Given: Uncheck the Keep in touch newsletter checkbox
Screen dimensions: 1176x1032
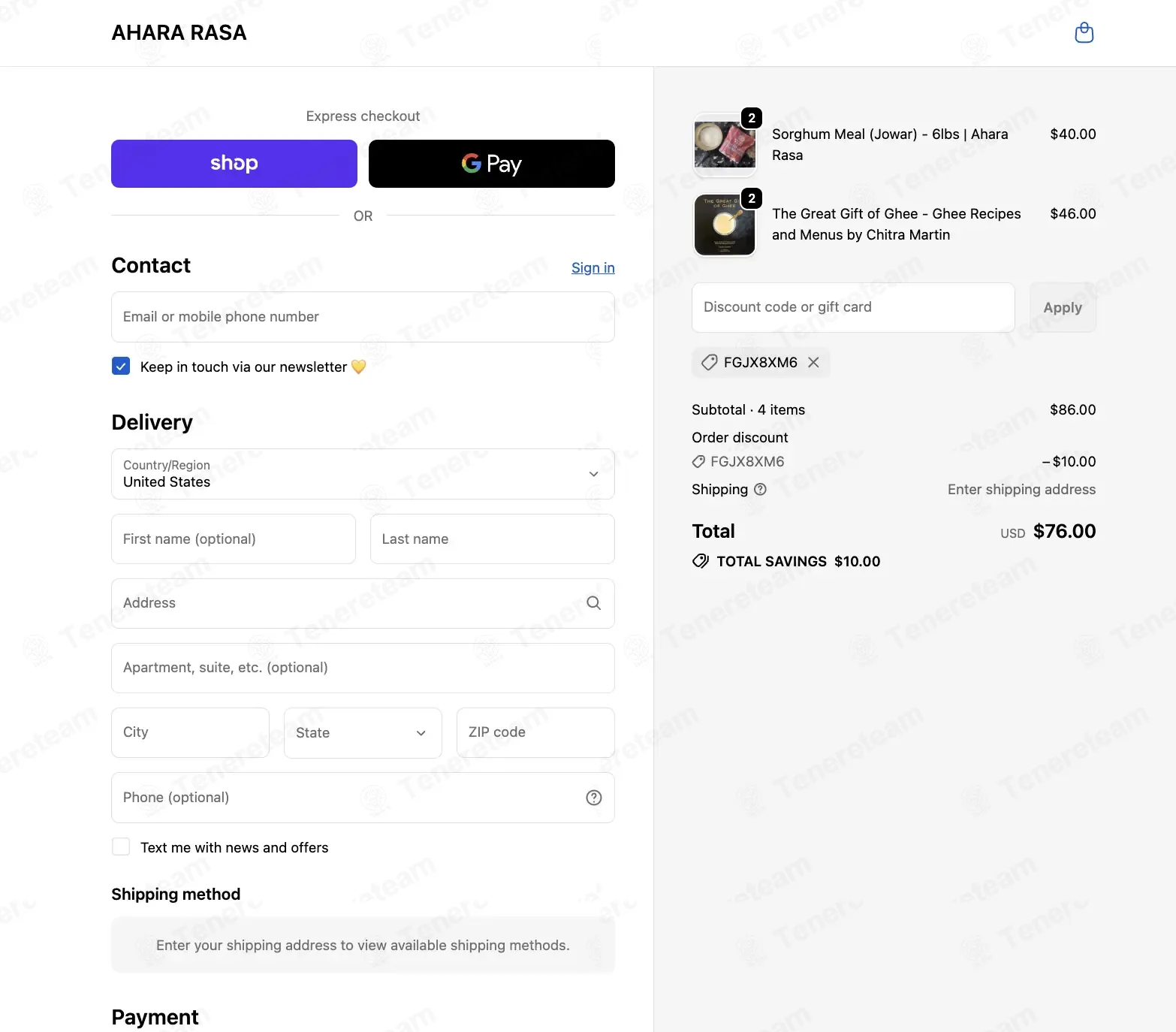Looking at the screenshot, I should pos(121,367).
